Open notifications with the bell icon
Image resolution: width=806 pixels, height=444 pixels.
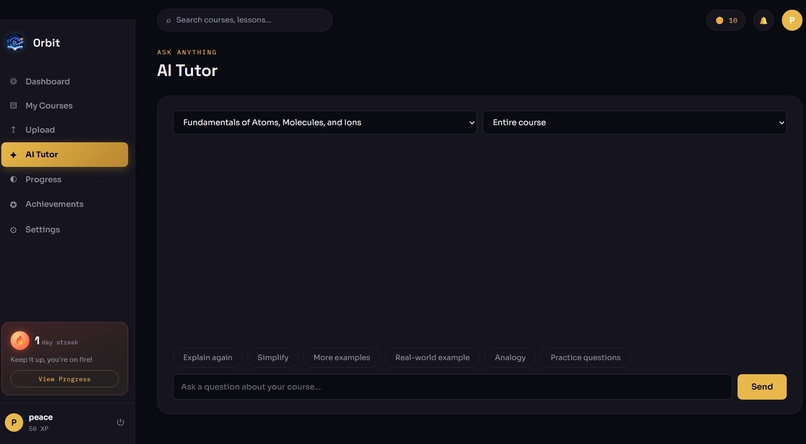[763, 21]
